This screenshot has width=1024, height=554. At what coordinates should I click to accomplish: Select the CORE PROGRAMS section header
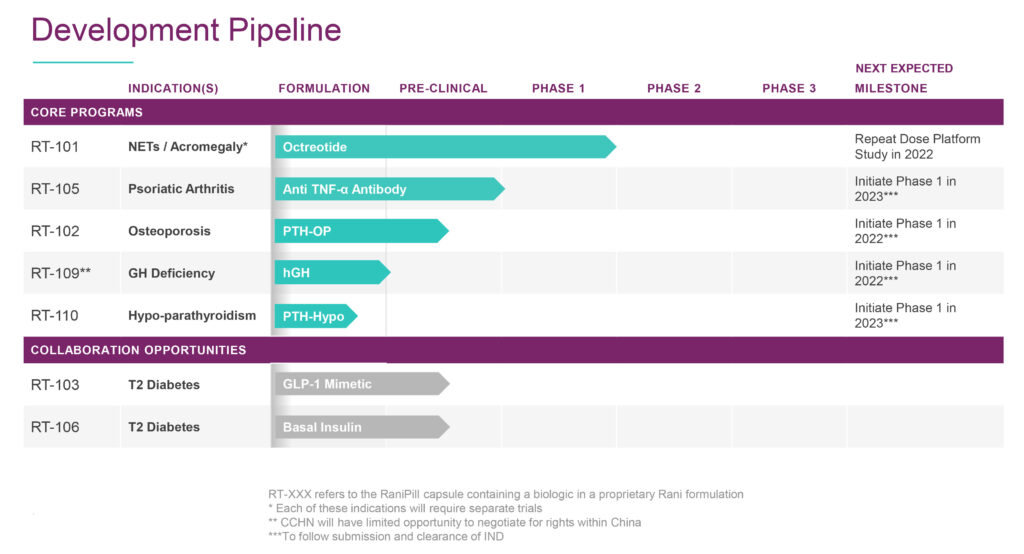tap(513, 112)
